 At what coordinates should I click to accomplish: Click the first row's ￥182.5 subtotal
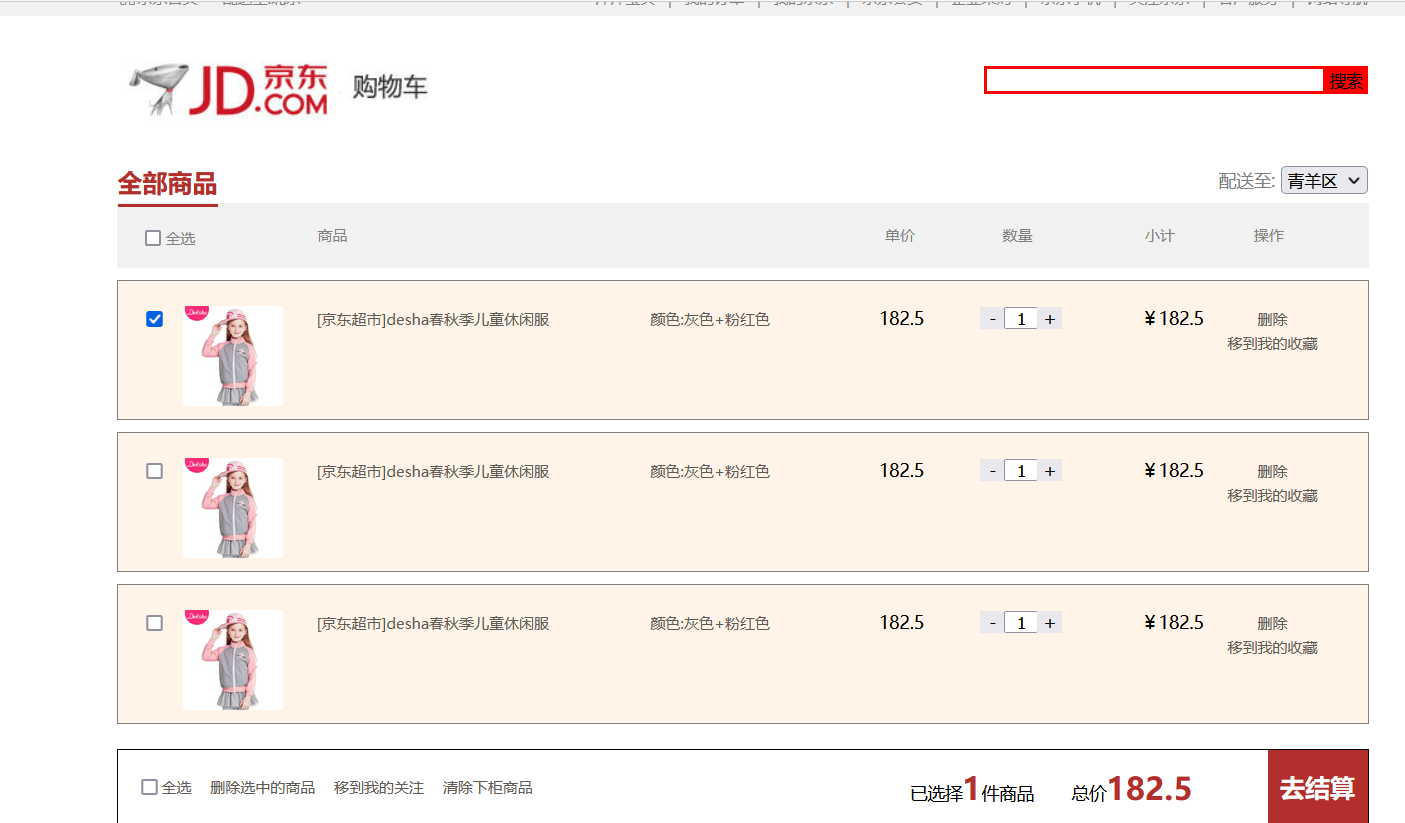(x=1174, y=319)
